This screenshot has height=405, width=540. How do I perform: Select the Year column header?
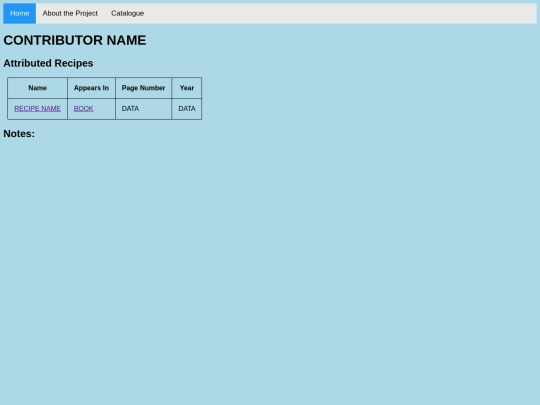187,88
